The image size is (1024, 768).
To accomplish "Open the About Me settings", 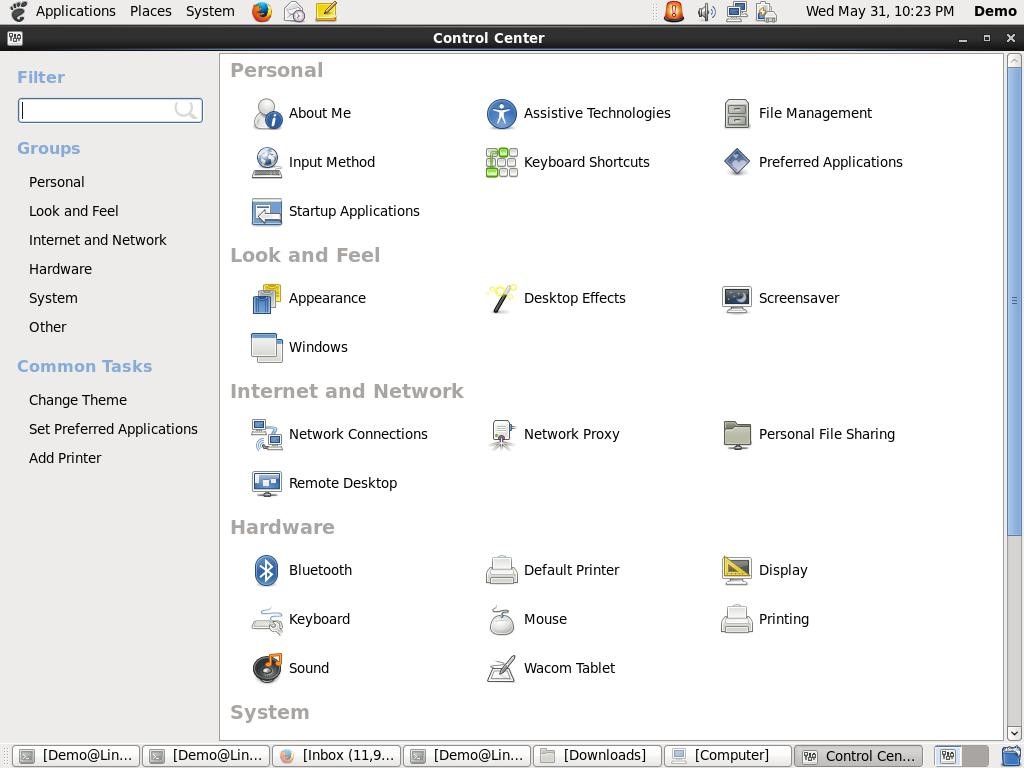I will (320, 113).
